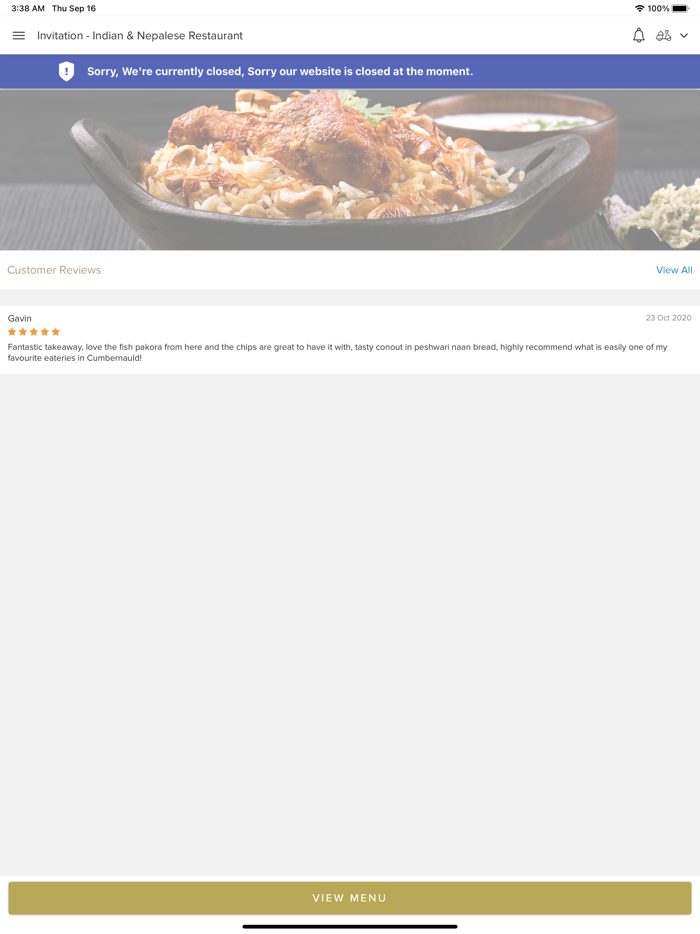
Task: Tap the shield warning icon in banner
Action: tap(66, 71)
